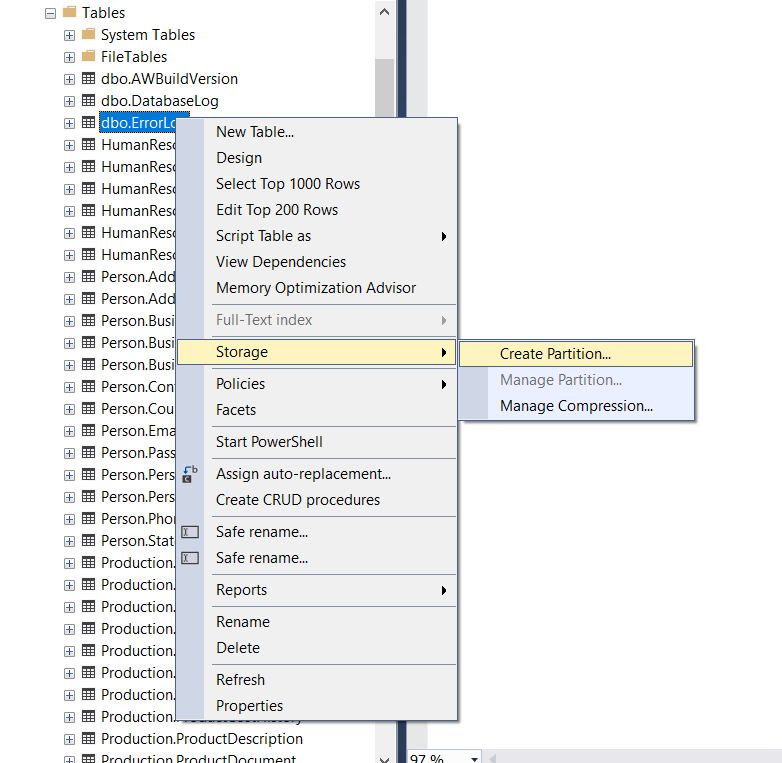Select the FileTables tree row
The height and width of the screenshot is (763, 782).
click(134, 57)
